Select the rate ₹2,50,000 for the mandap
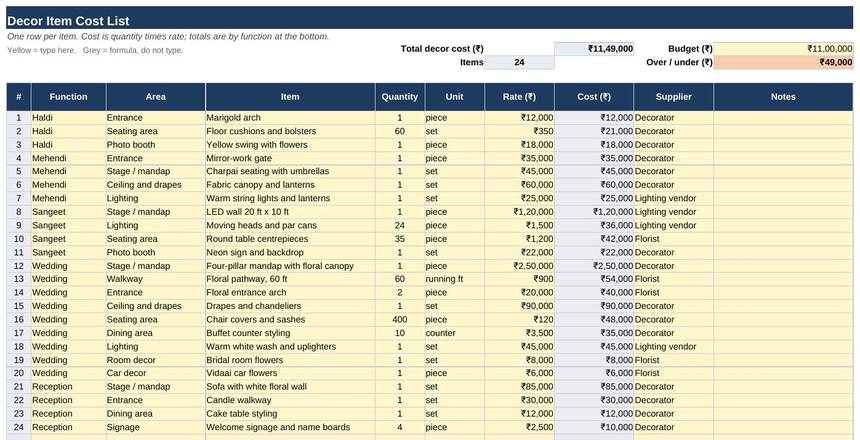860x440 pixels. coord(519,266)
